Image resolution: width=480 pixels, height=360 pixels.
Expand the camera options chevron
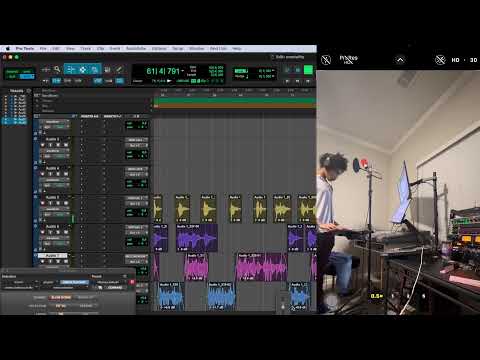400,60
